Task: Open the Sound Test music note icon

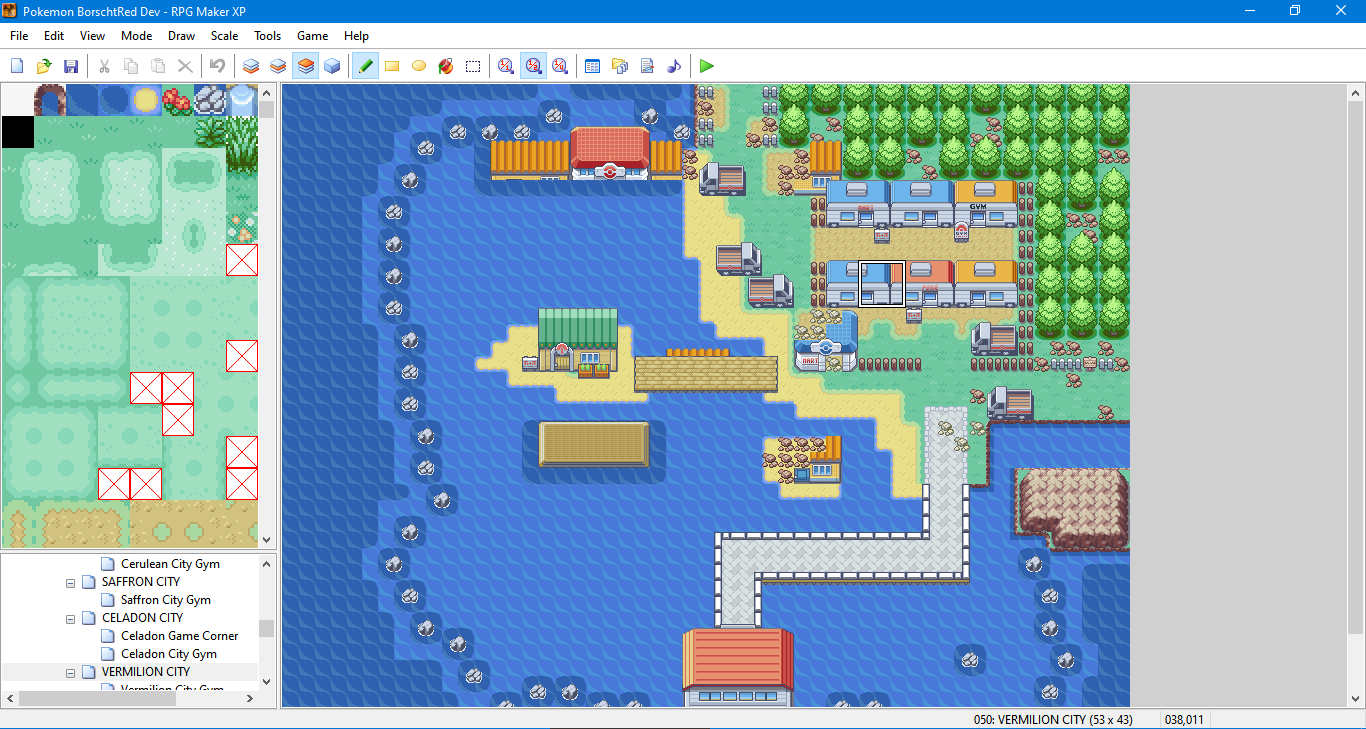Action: pyautogui.click(x=674, y=66)
